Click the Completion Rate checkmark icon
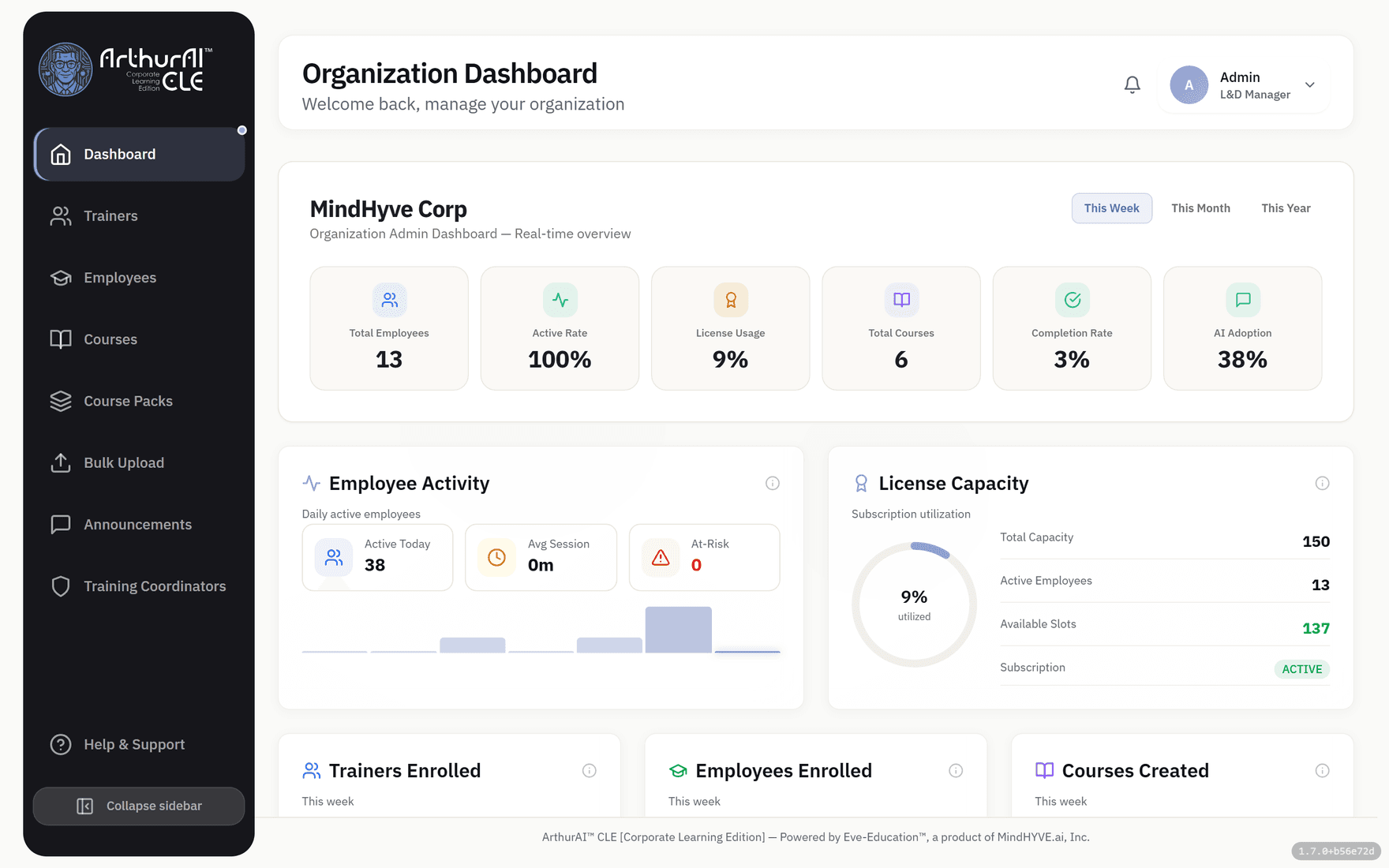The image size is (1389, 868). [1073, 300]
